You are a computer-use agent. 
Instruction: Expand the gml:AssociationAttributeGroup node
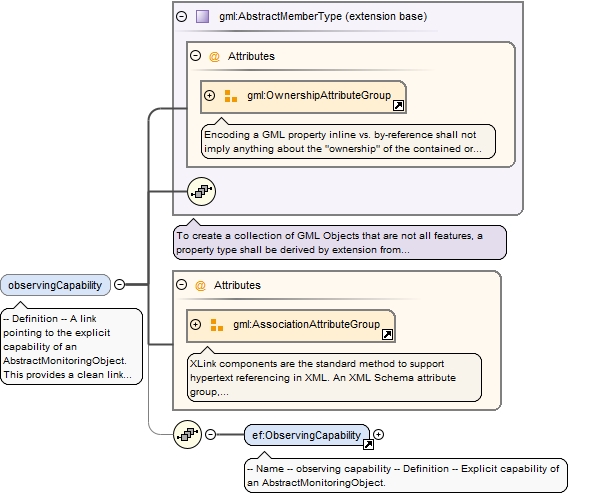195,325
